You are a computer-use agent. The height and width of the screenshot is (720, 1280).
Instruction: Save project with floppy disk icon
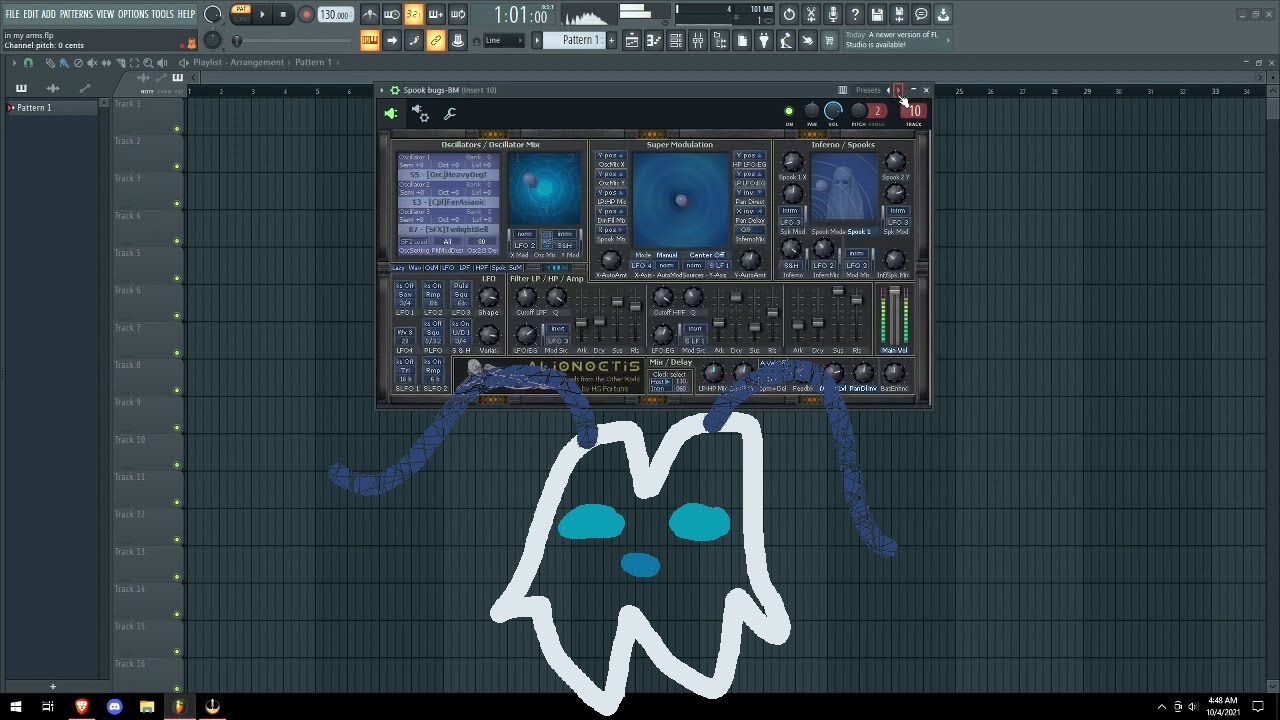(877, 15)
